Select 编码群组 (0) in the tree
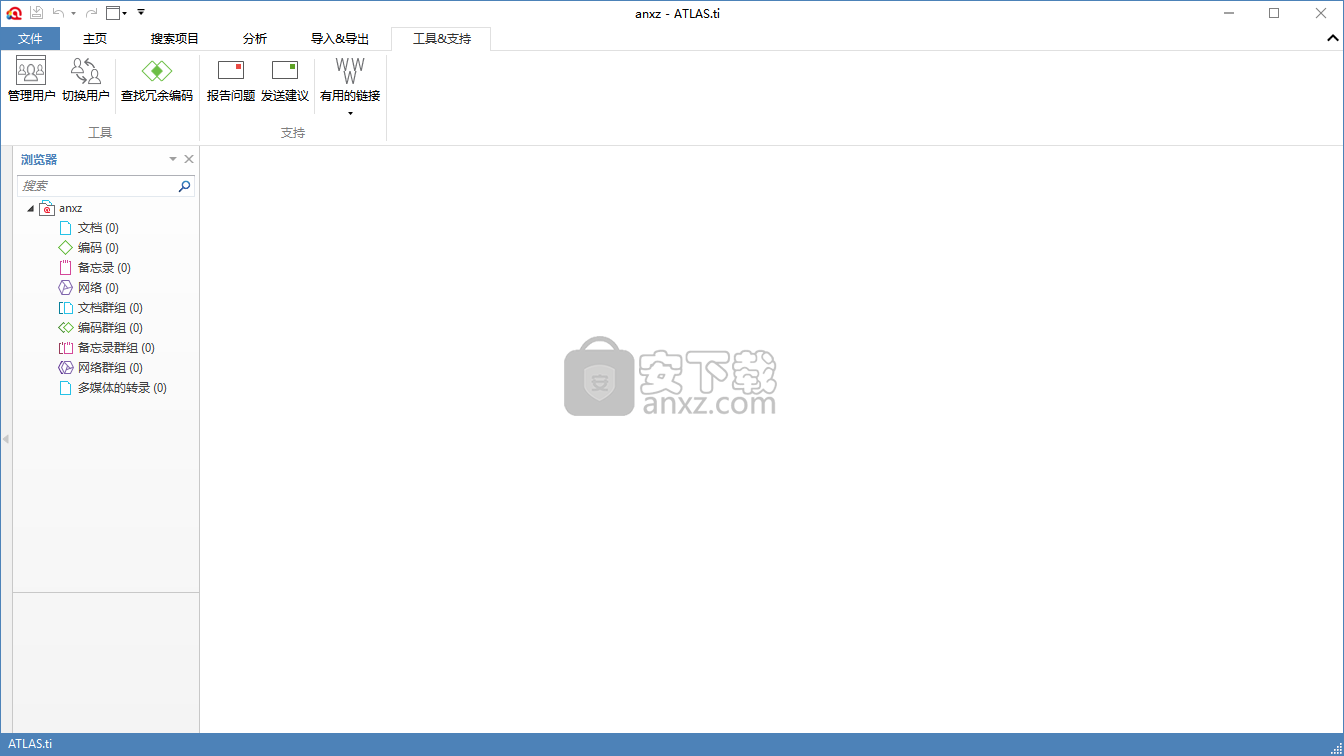The height and width of the screenshot is (756, 1344). pyautogui.click(x=110, y=328)
